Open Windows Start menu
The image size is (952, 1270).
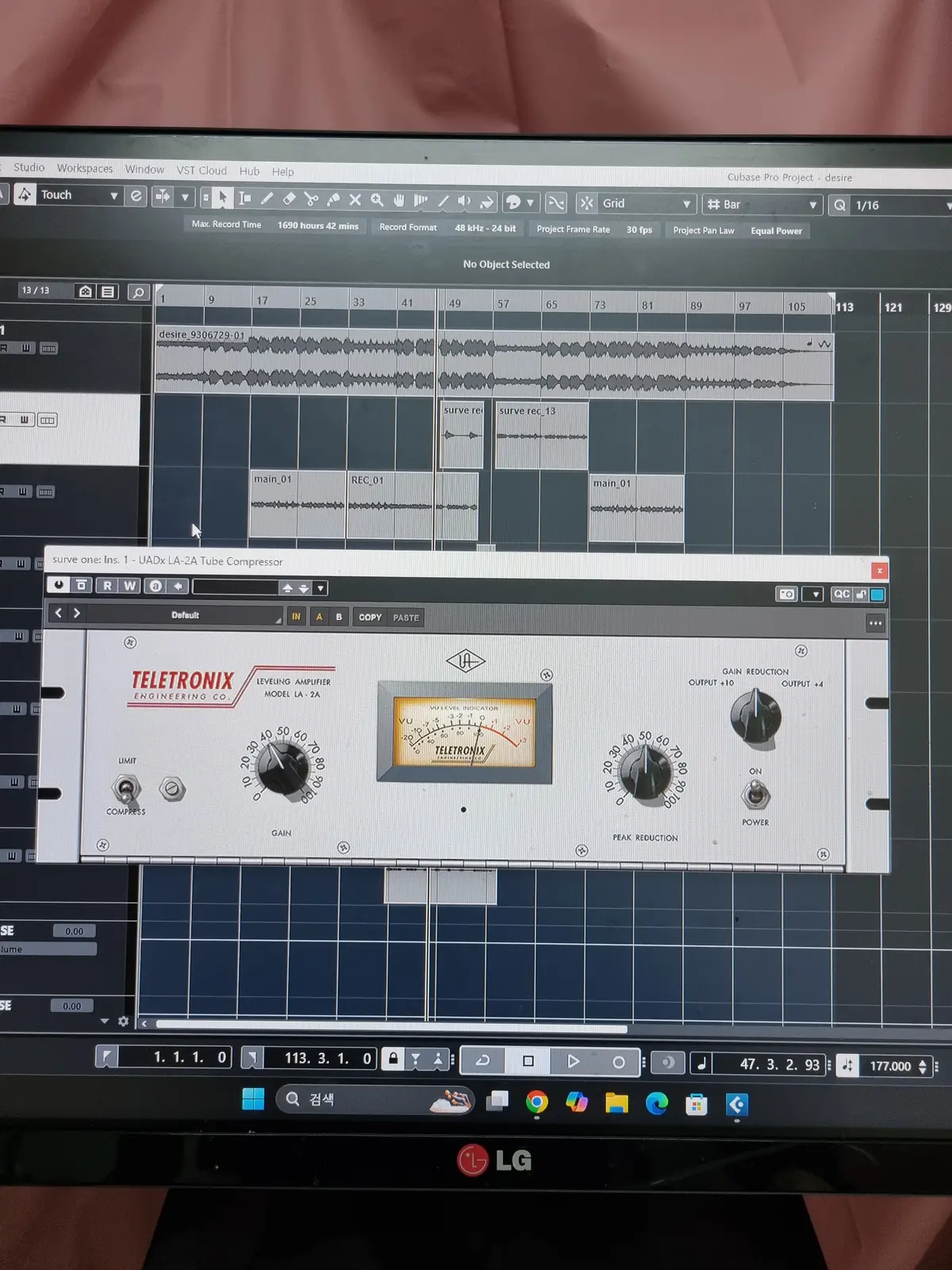click(253, 1099)
